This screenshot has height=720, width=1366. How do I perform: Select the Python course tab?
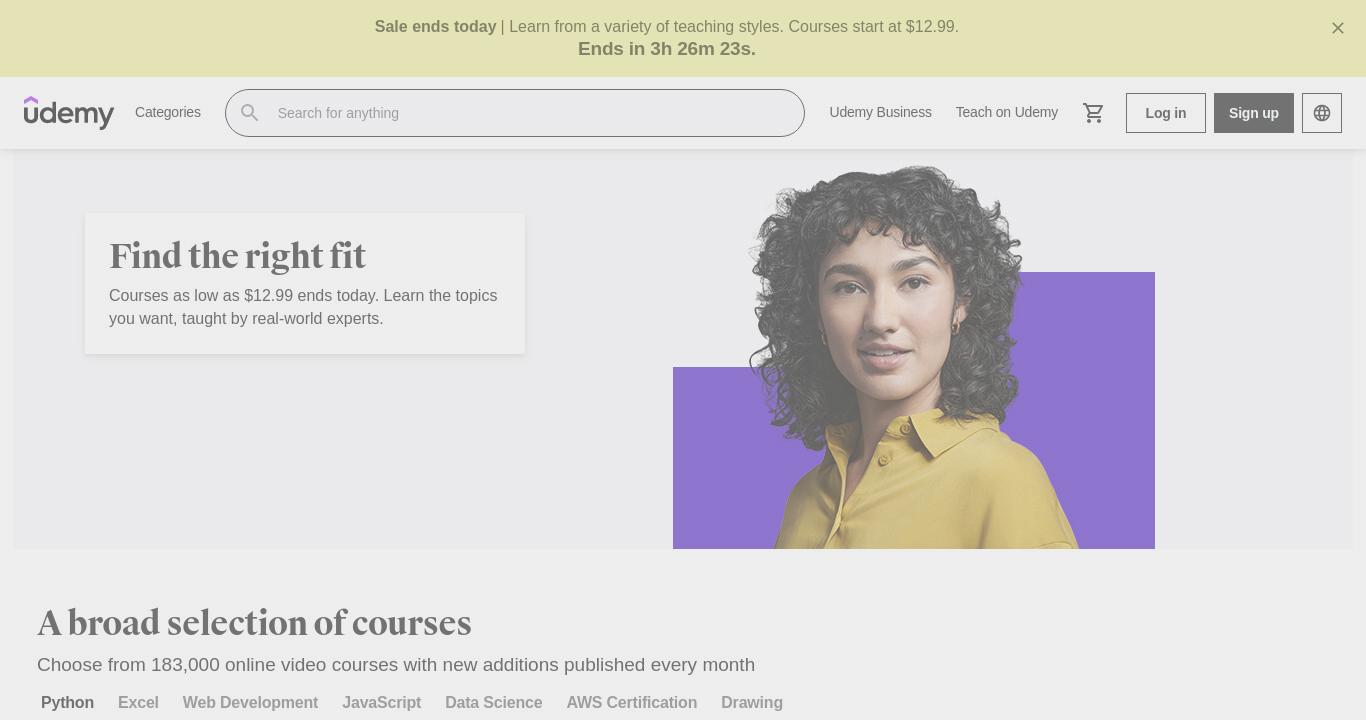pos(67,703)
